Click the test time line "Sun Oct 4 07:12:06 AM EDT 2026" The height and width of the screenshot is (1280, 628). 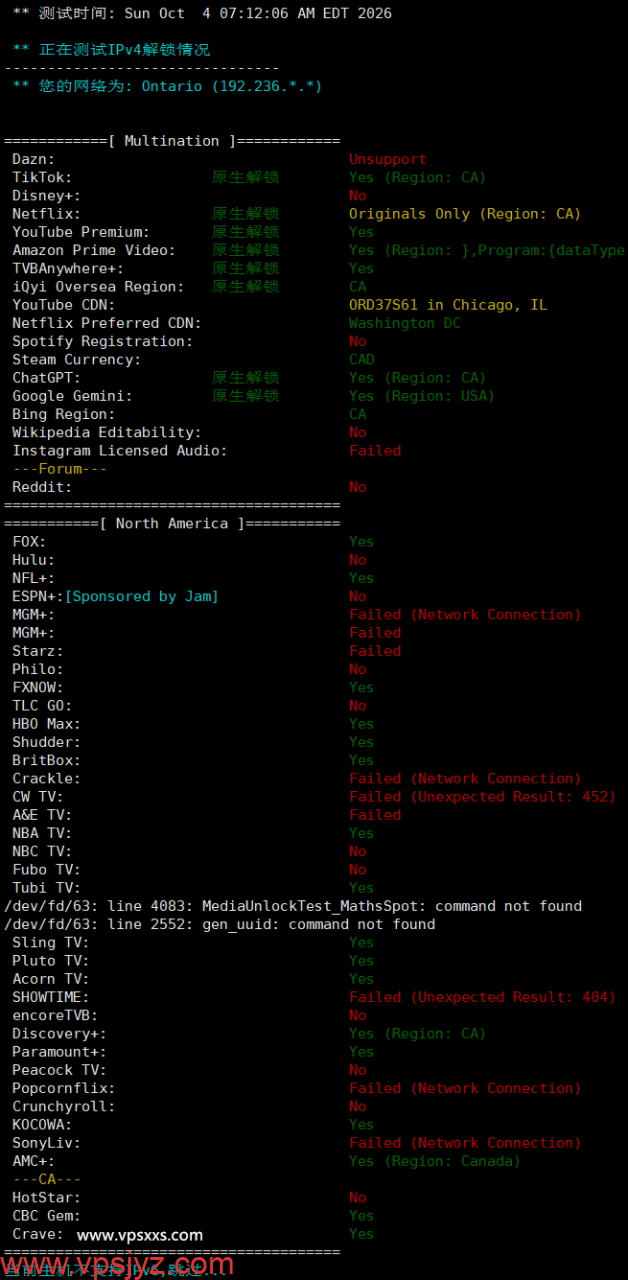258,13
